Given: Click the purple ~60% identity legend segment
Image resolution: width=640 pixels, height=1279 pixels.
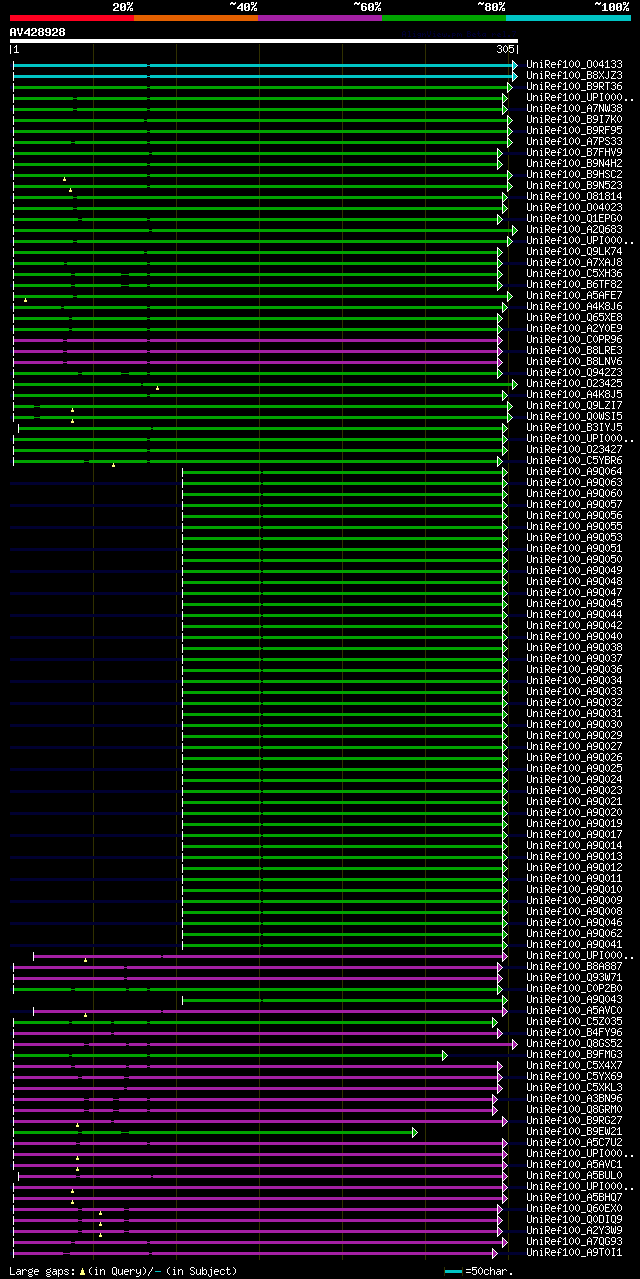Looking at the screenshot, I should coord(320,17).
